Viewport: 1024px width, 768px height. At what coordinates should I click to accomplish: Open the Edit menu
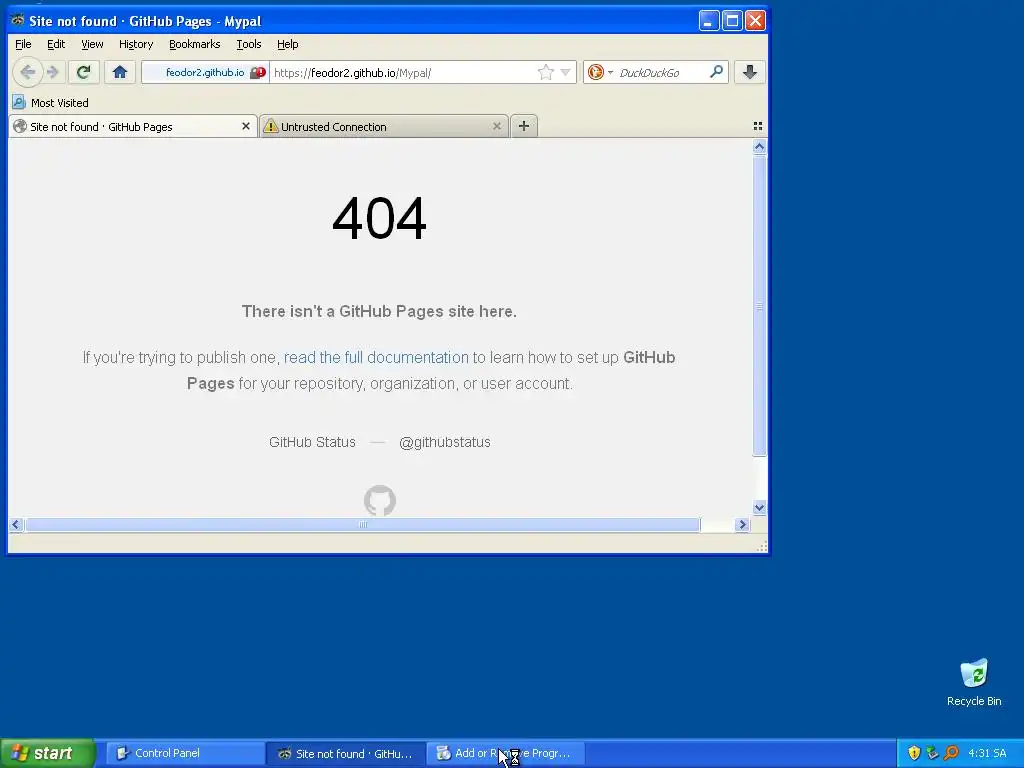pos(56,44)
